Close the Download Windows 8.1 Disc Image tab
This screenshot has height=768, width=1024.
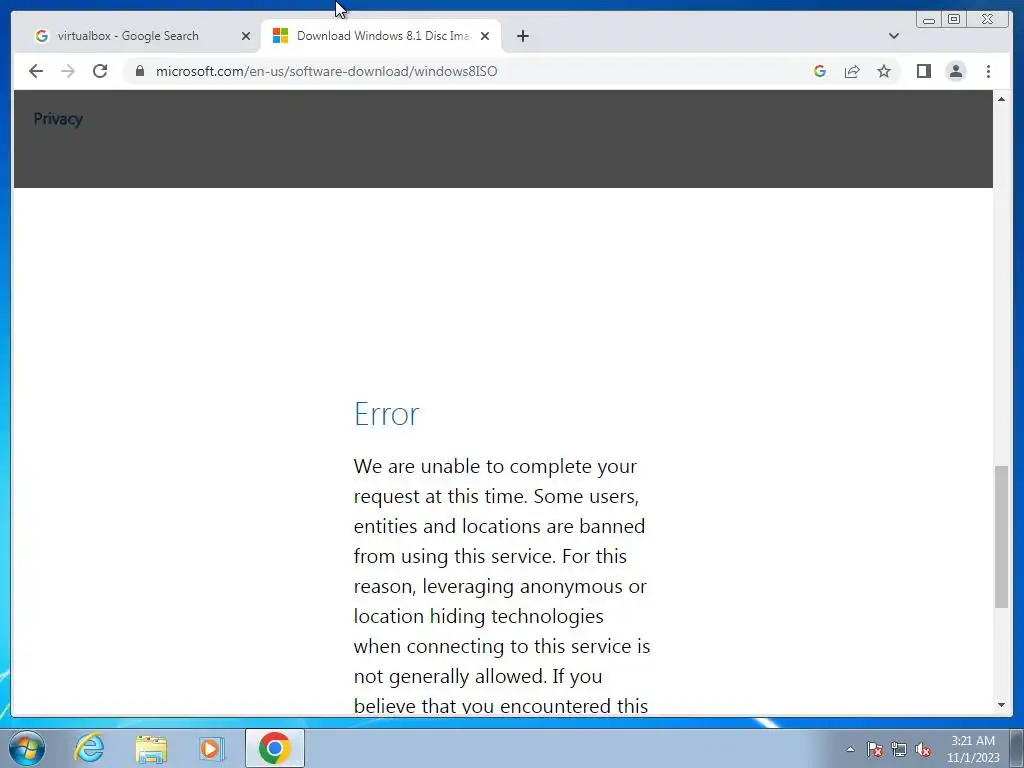[x=485, y=36]
